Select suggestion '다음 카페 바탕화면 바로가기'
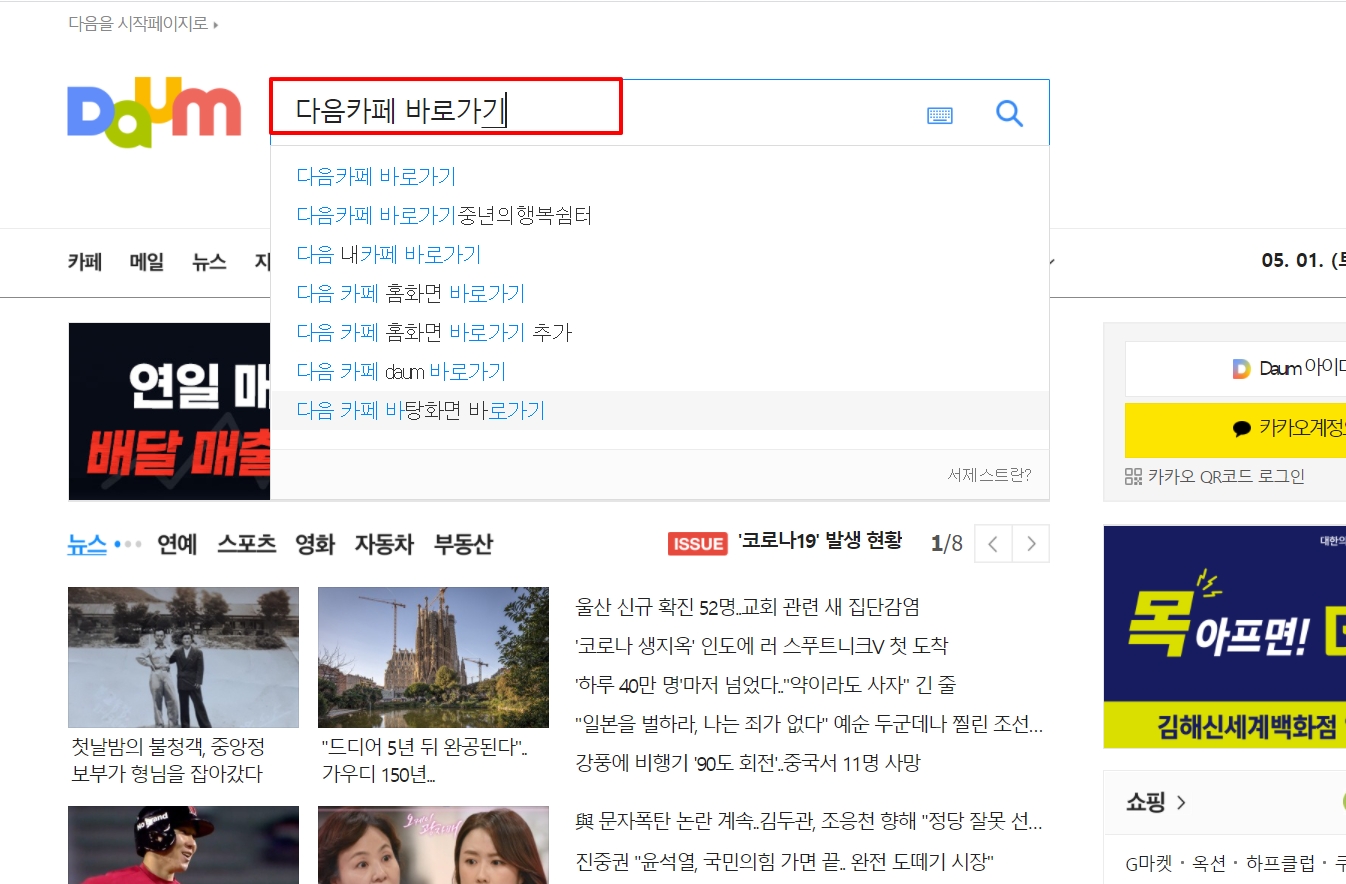 (421, 410)
